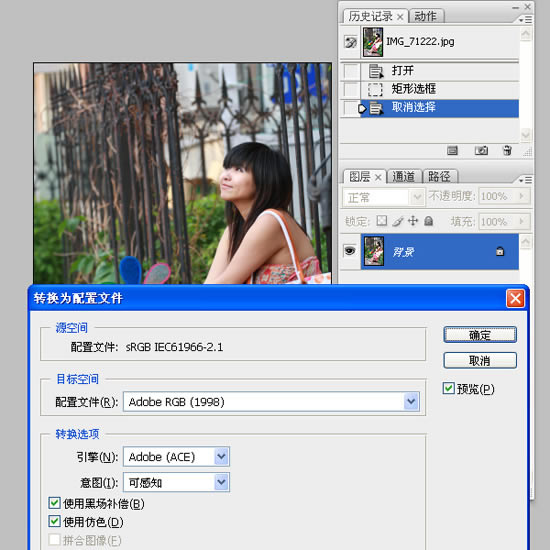This screenshot has width=550, height=550.
Task: Set history brush source box for 取消选择
Action: [x=350, y=108]
